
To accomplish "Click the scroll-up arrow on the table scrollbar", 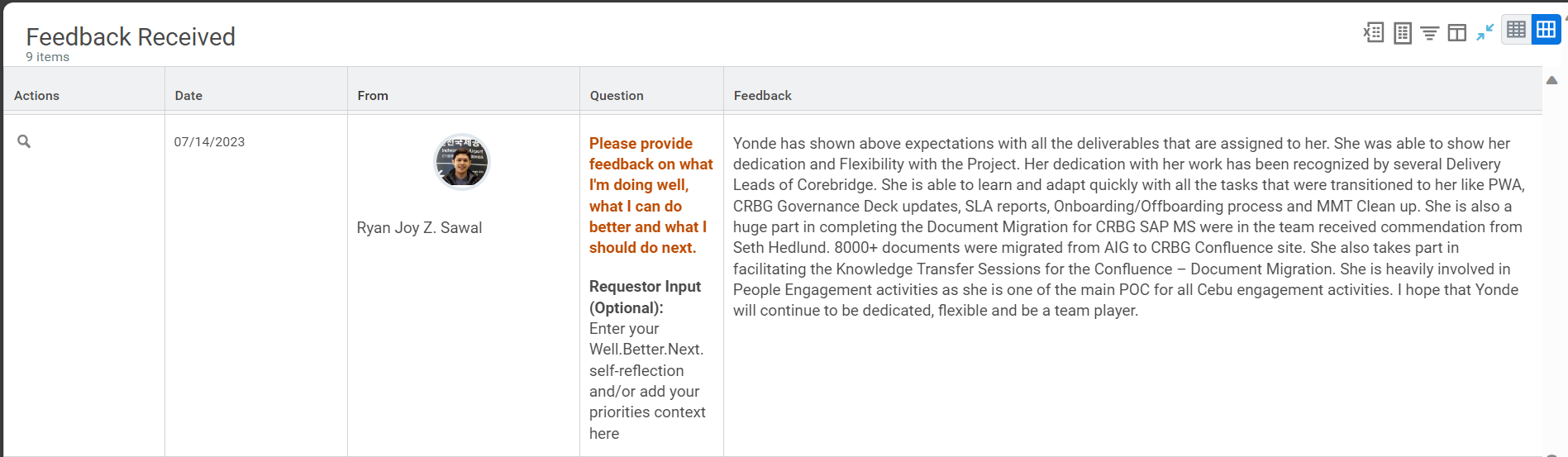I will (1552, 80).
